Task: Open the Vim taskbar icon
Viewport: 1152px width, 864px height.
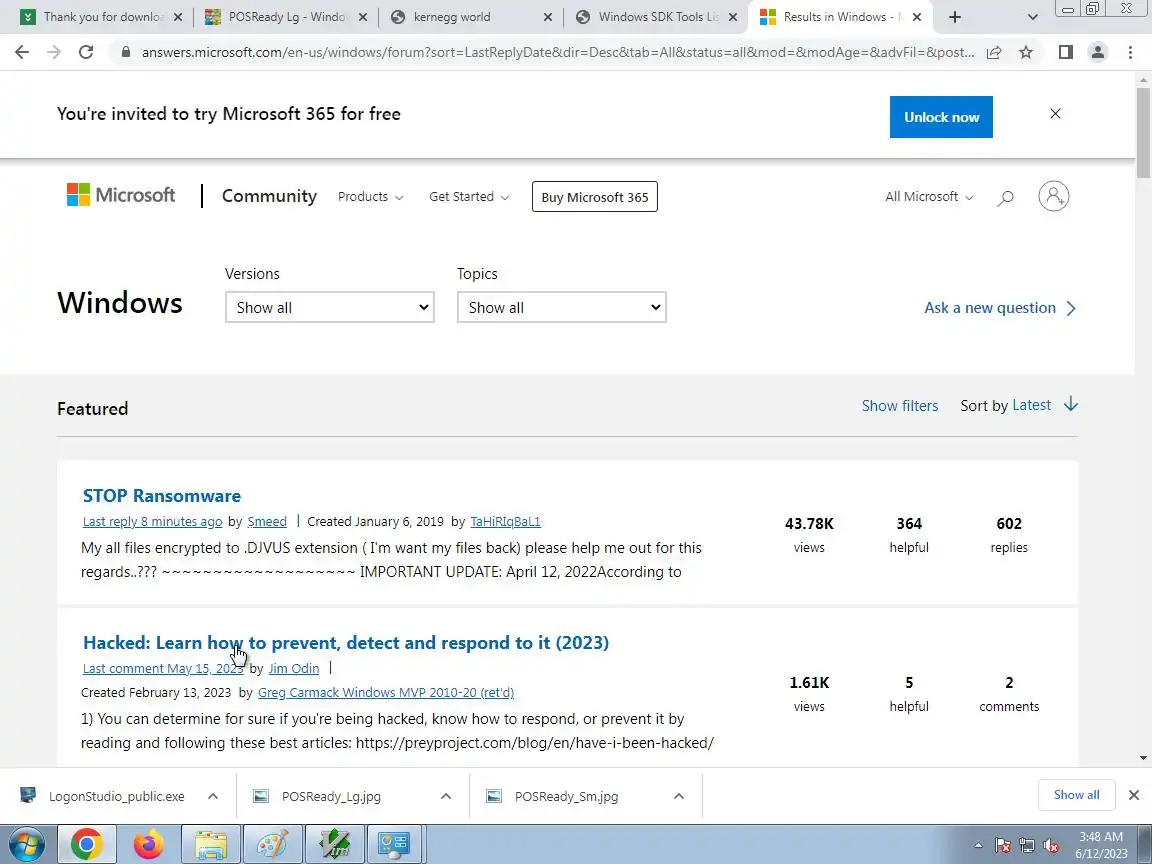Action: 334,845
